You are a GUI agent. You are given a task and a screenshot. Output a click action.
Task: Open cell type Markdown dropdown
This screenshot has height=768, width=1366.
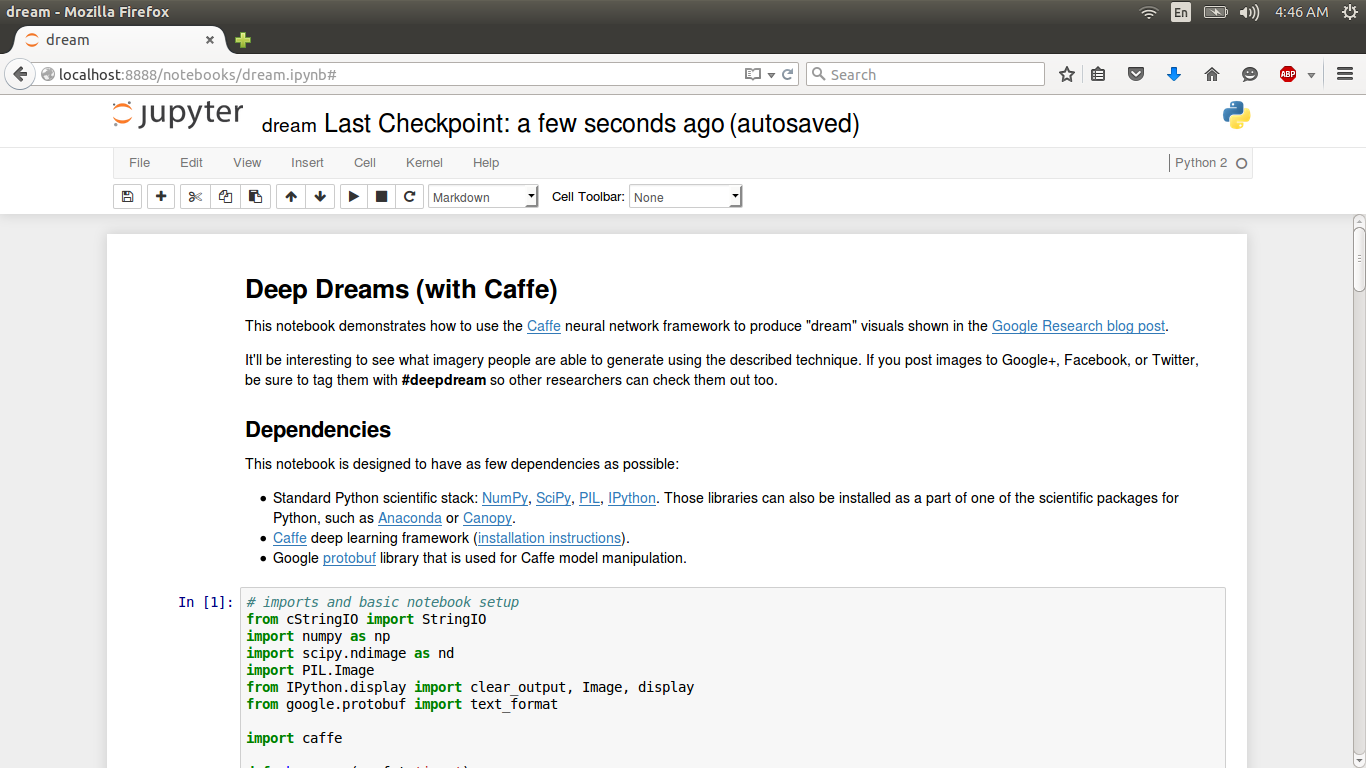(x=484, y=197)
